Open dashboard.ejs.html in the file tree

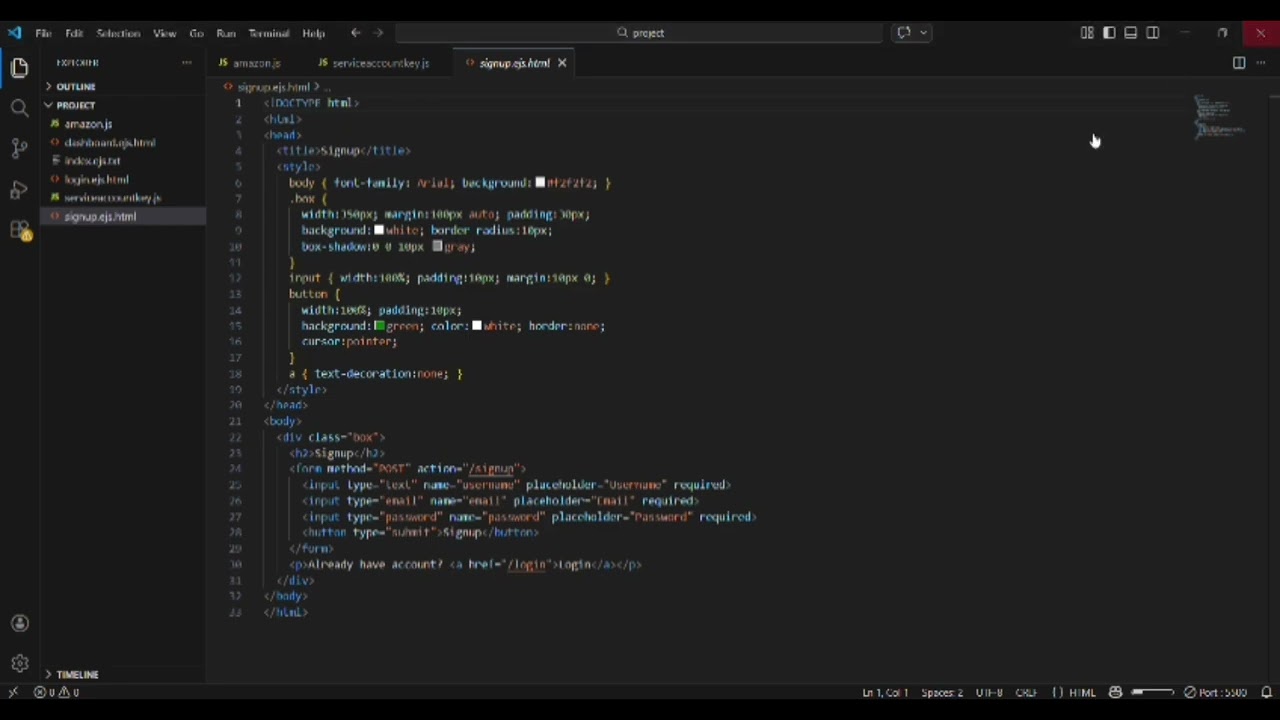(109, 143)
